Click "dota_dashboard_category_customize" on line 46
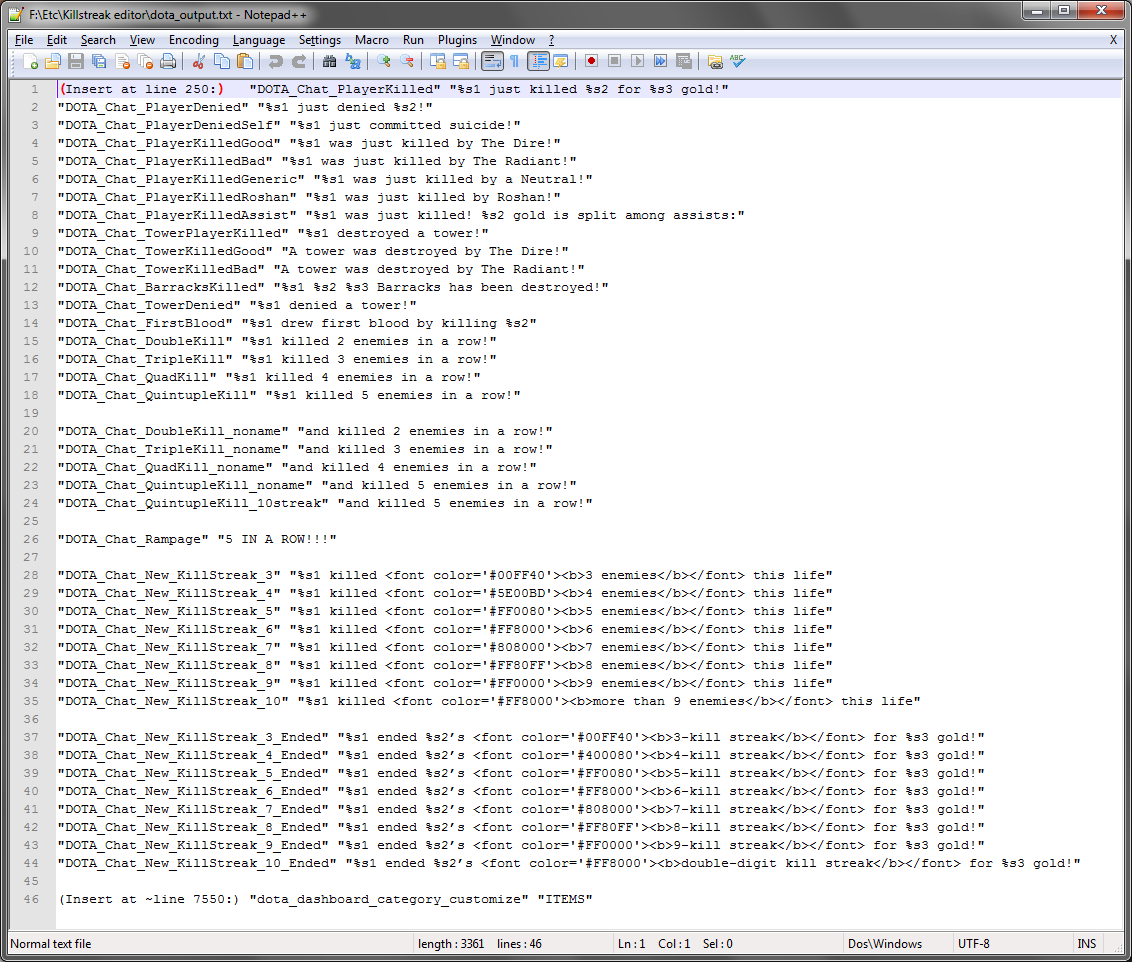This screenshot has height=962, width=1132. [x=389, y=899]
